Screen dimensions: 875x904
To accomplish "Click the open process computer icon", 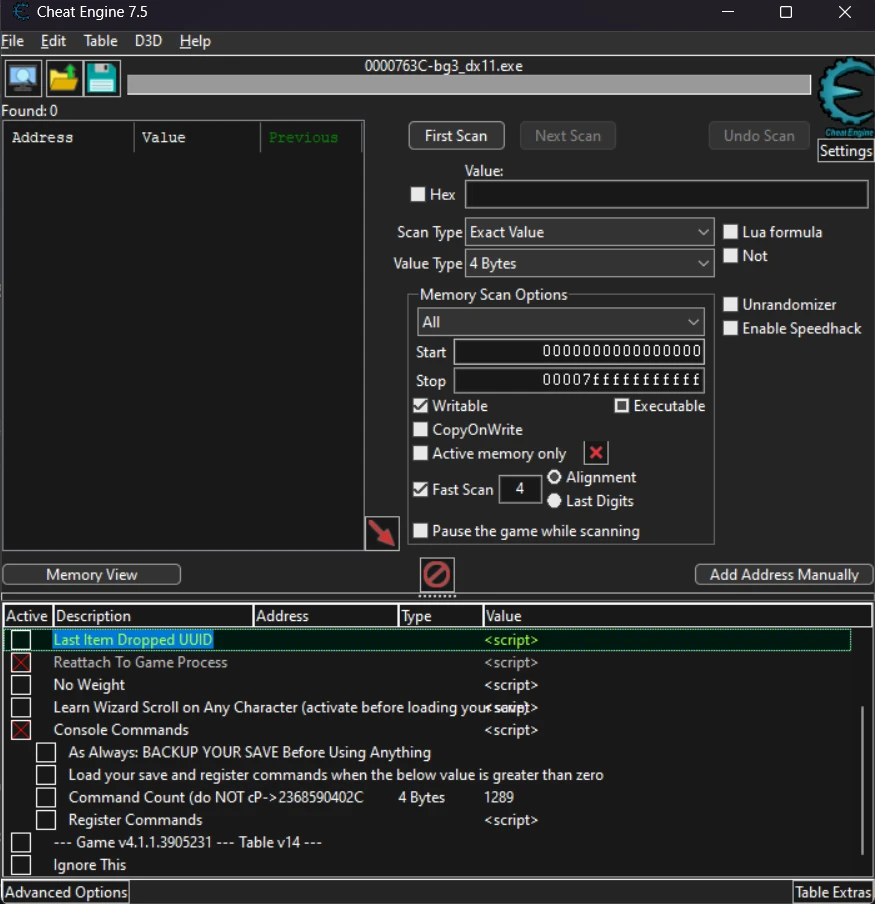I will tap(23, 78).
